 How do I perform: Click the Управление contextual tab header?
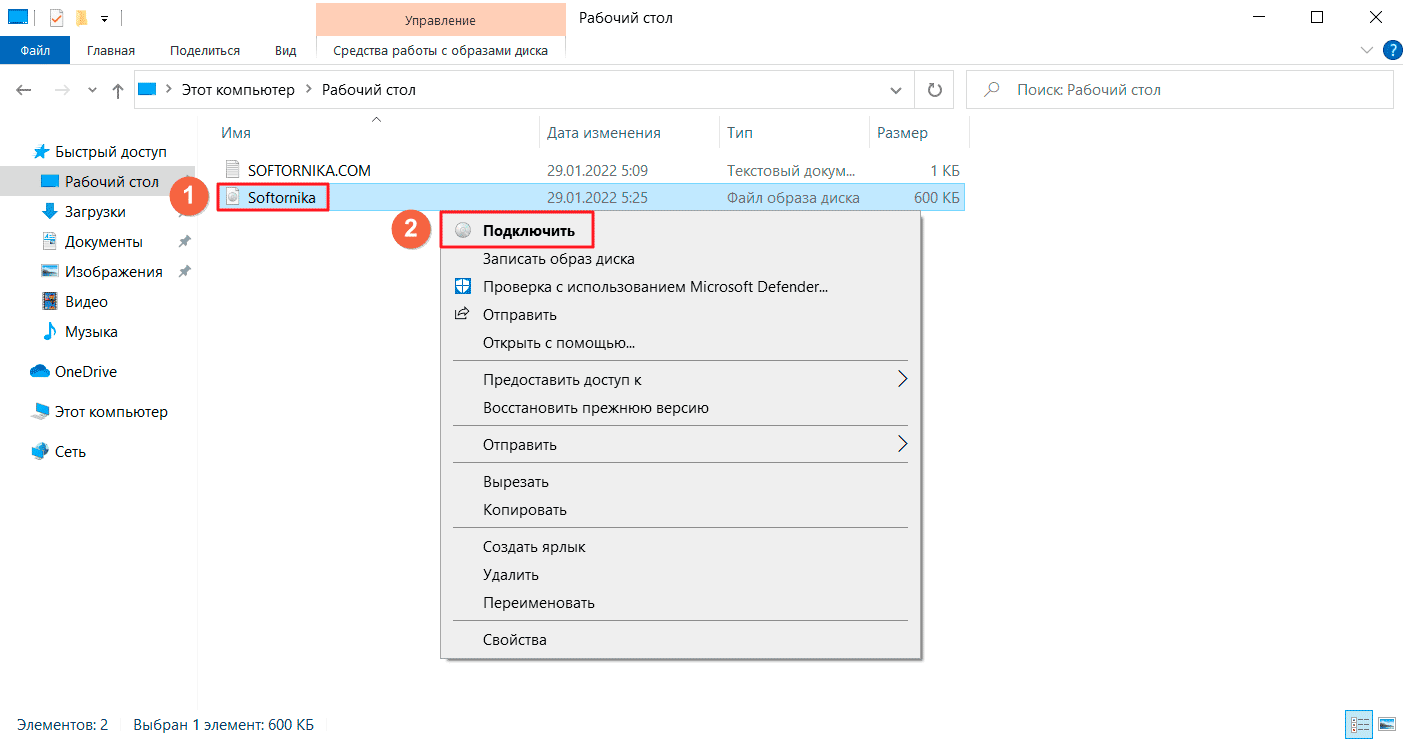coord(440,20)
